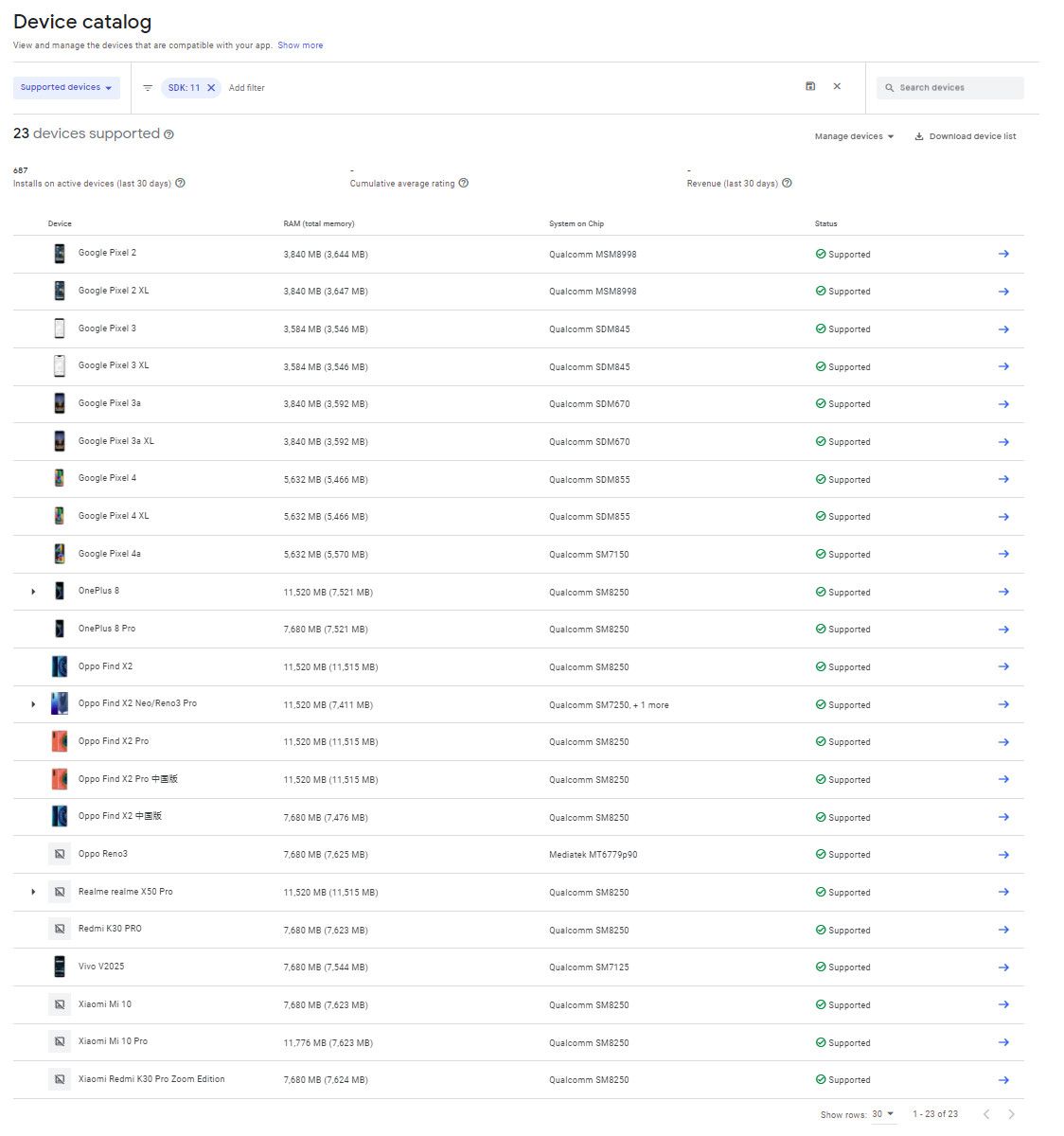Open details arrow for Google Pixel 3a XL
The width and height of the screenshot is (1064, 1136).
click(1003, 442)
